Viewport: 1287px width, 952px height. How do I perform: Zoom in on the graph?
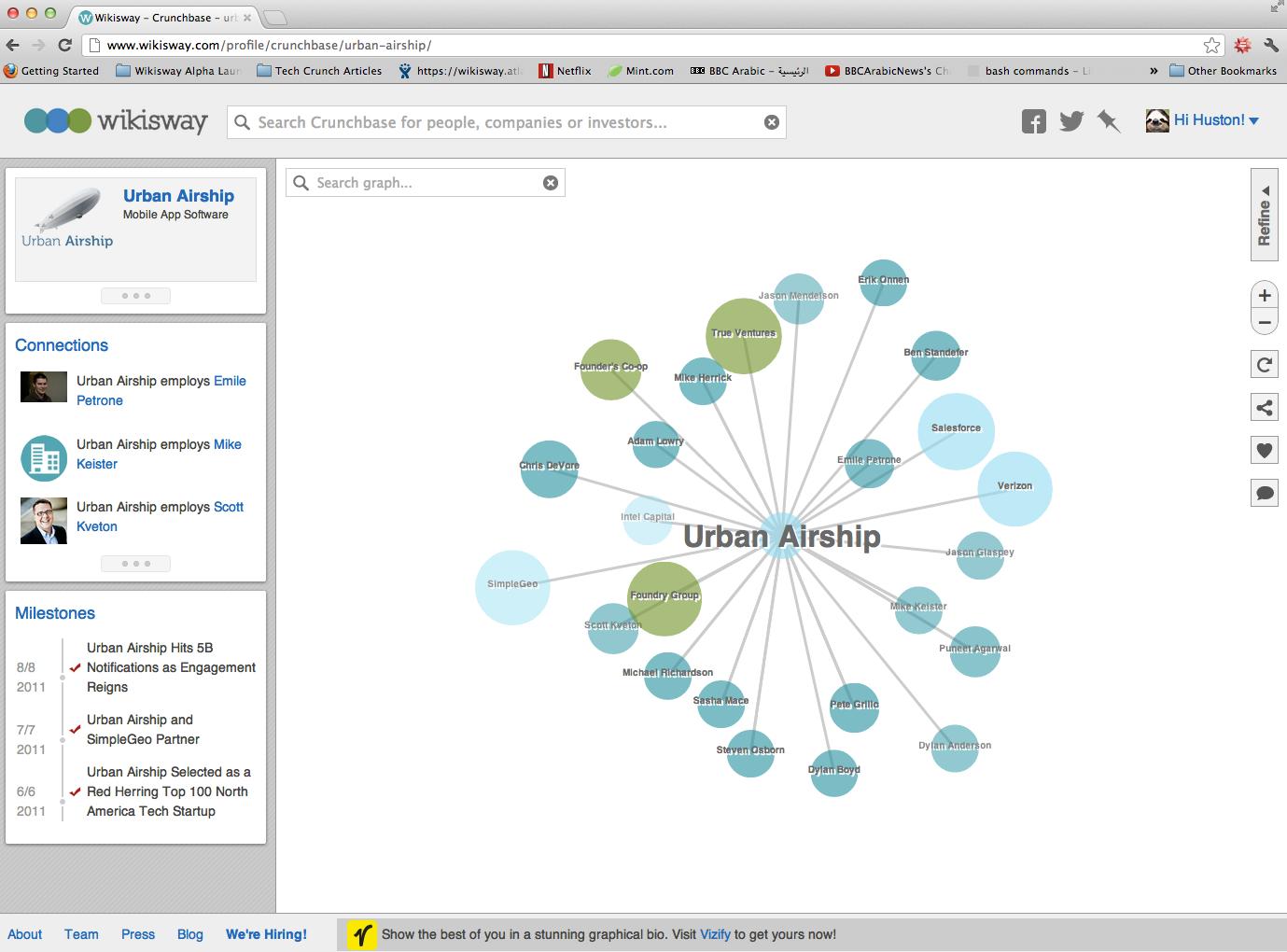(1265, 295)
